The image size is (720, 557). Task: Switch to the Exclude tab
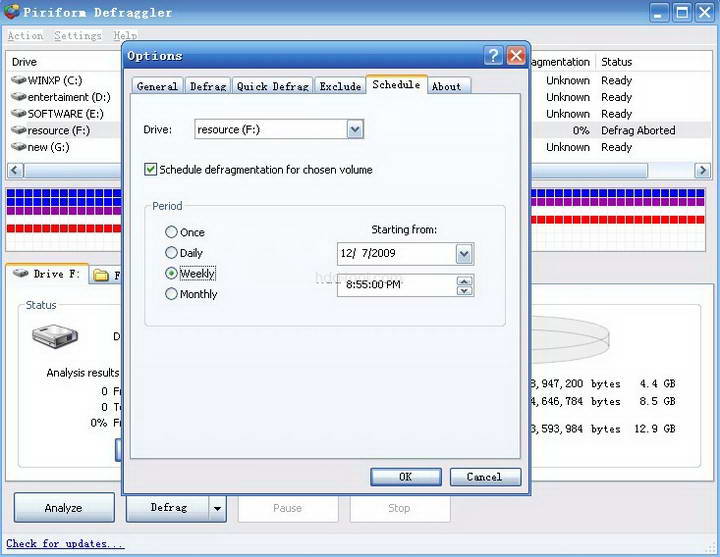tap(340, 86)
